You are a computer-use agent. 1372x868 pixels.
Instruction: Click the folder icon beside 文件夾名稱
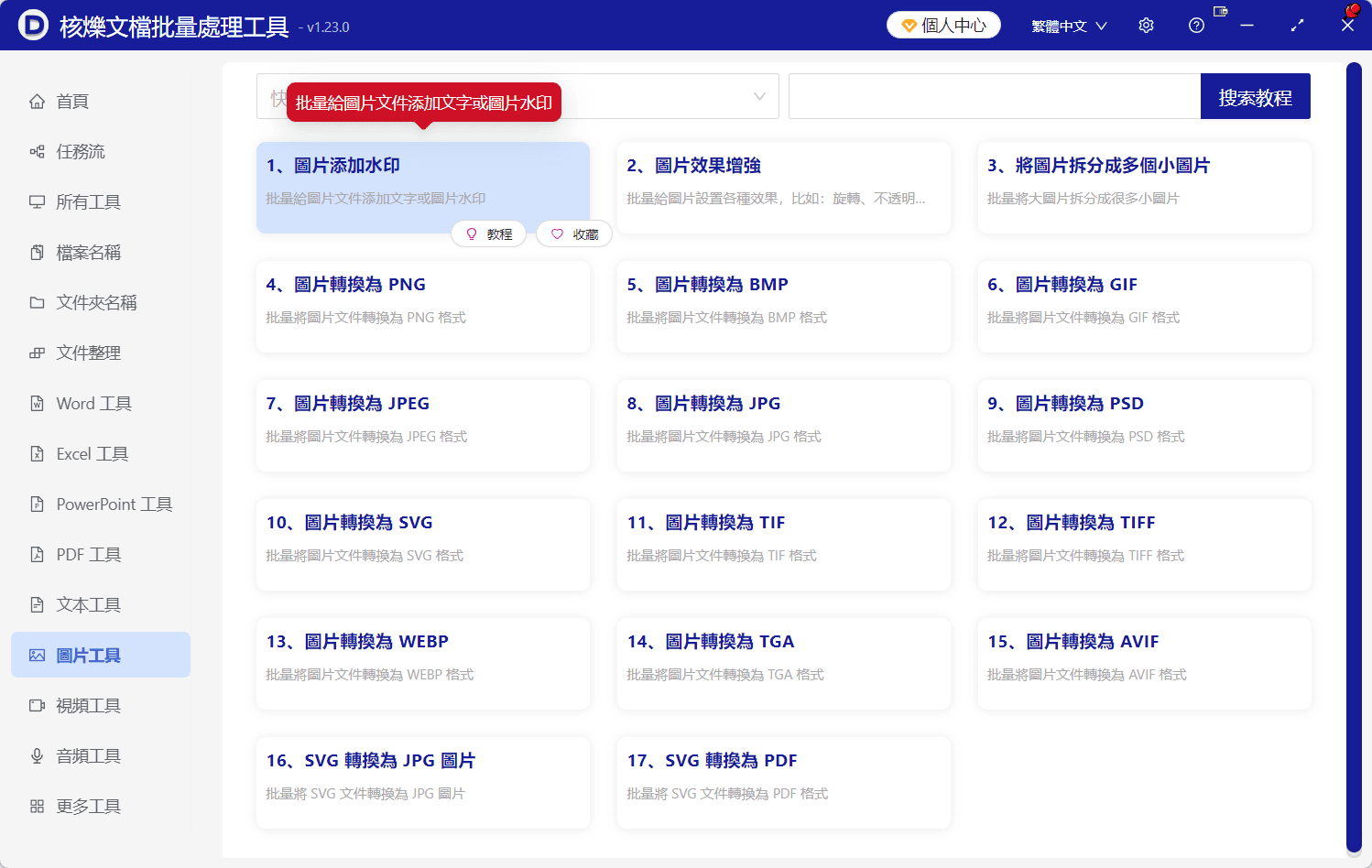point(37,303)
